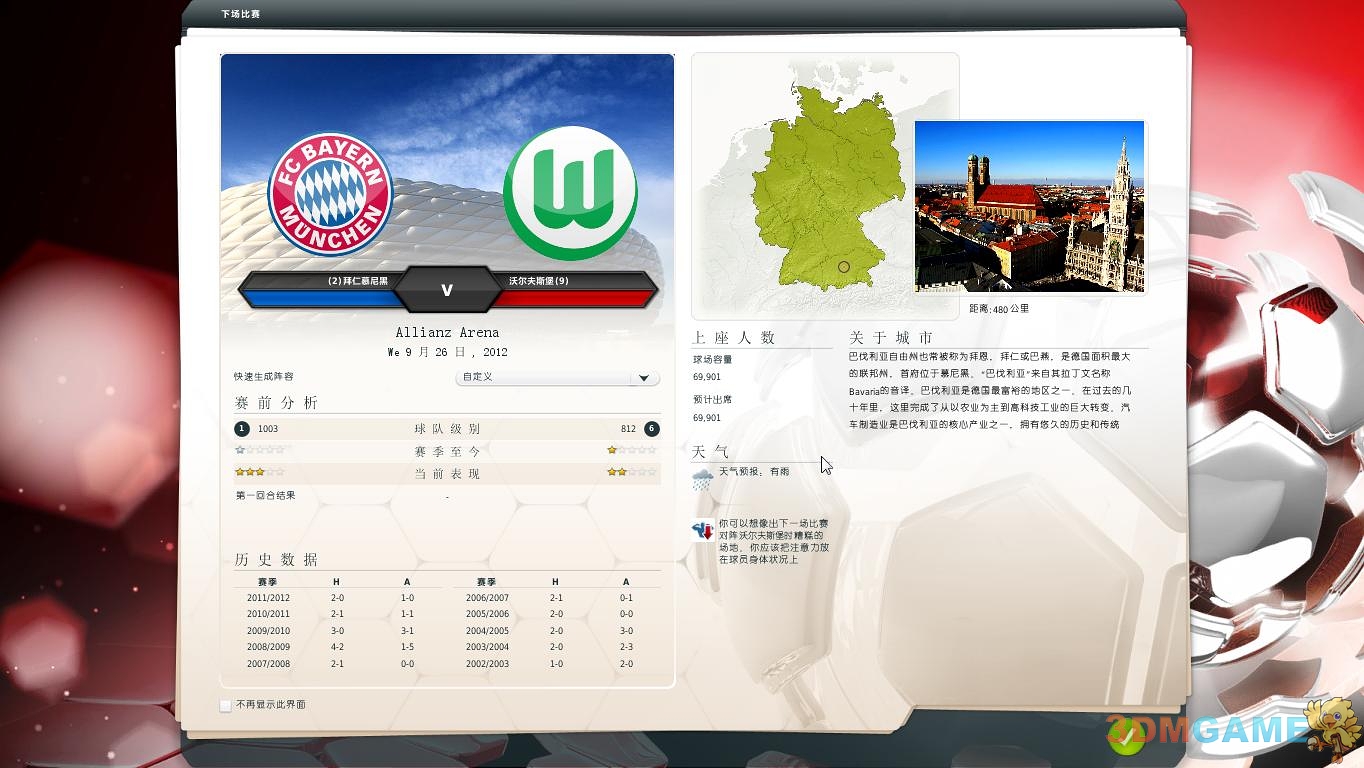The height and width of the screenshot is (768, 1364).
Task: Click the Munich location marker on Germany map
Action: [x=843, y=267]
